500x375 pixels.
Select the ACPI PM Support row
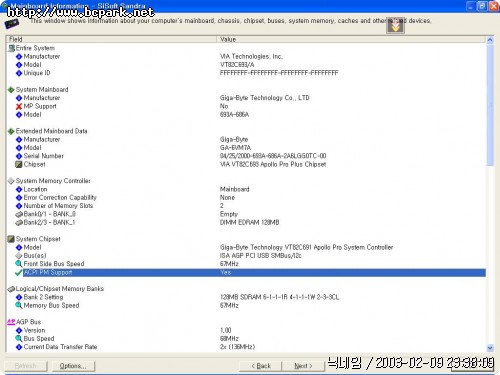(x=254, y=273)
